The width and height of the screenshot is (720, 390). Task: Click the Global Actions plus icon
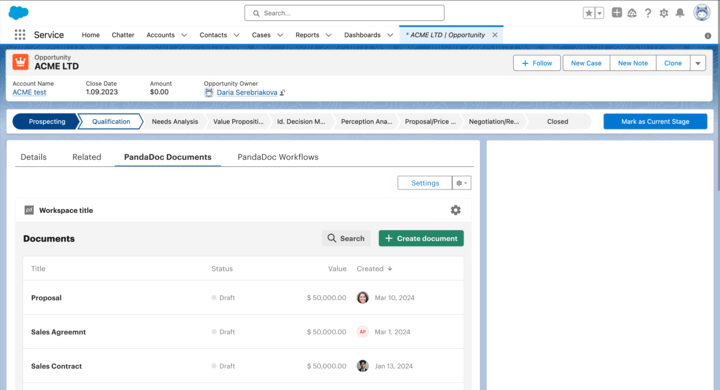pyautogui.click(x=617, y=13)
